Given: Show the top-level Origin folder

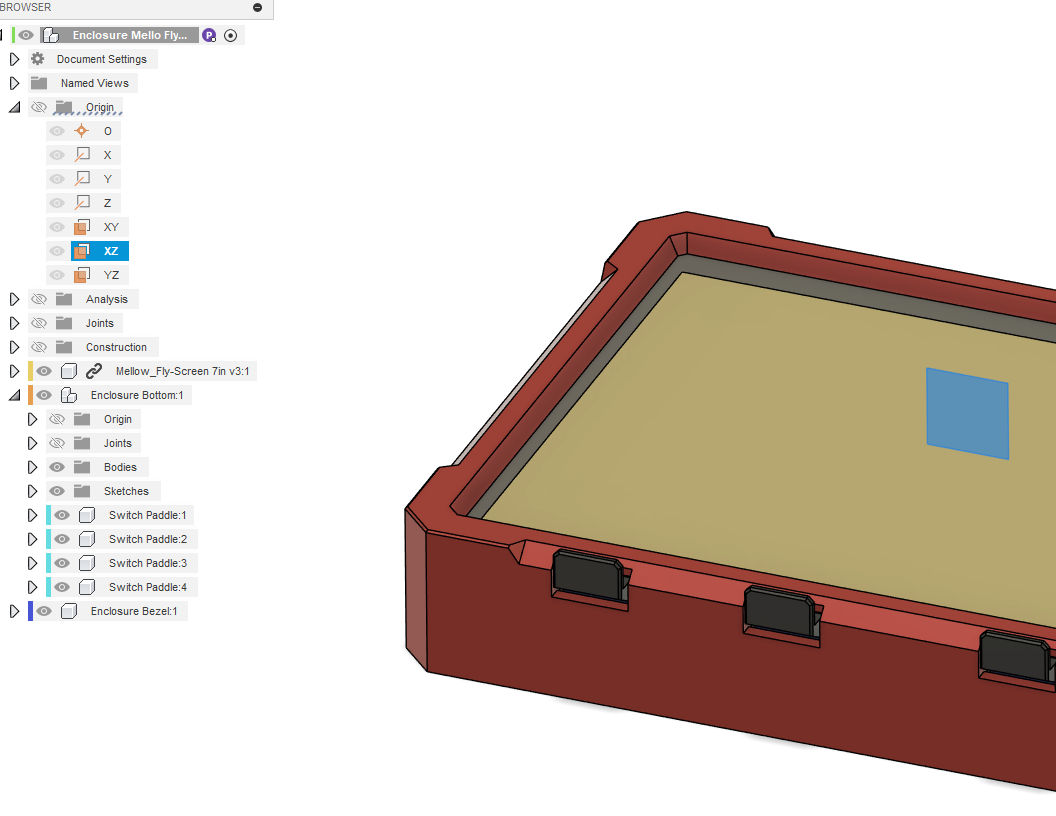Looking at the screenshot, I should pyautogui.click(x=39, y=107).
